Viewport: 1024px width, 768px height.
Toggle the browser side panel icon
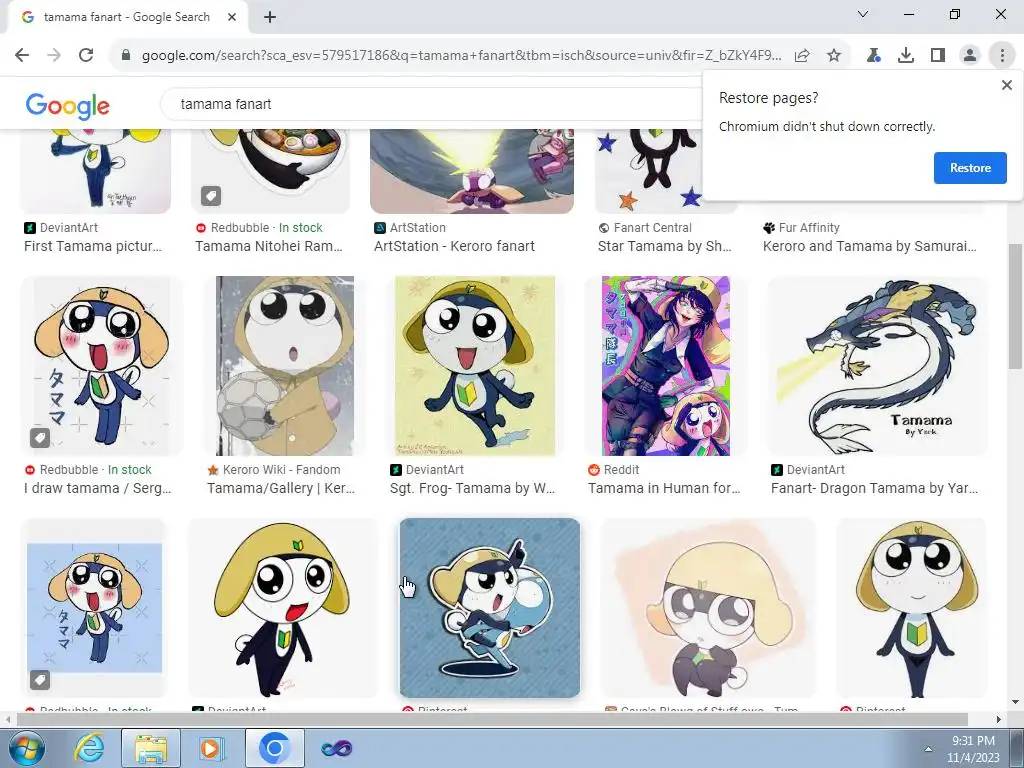pyautogui.click(x=938, y=56)
